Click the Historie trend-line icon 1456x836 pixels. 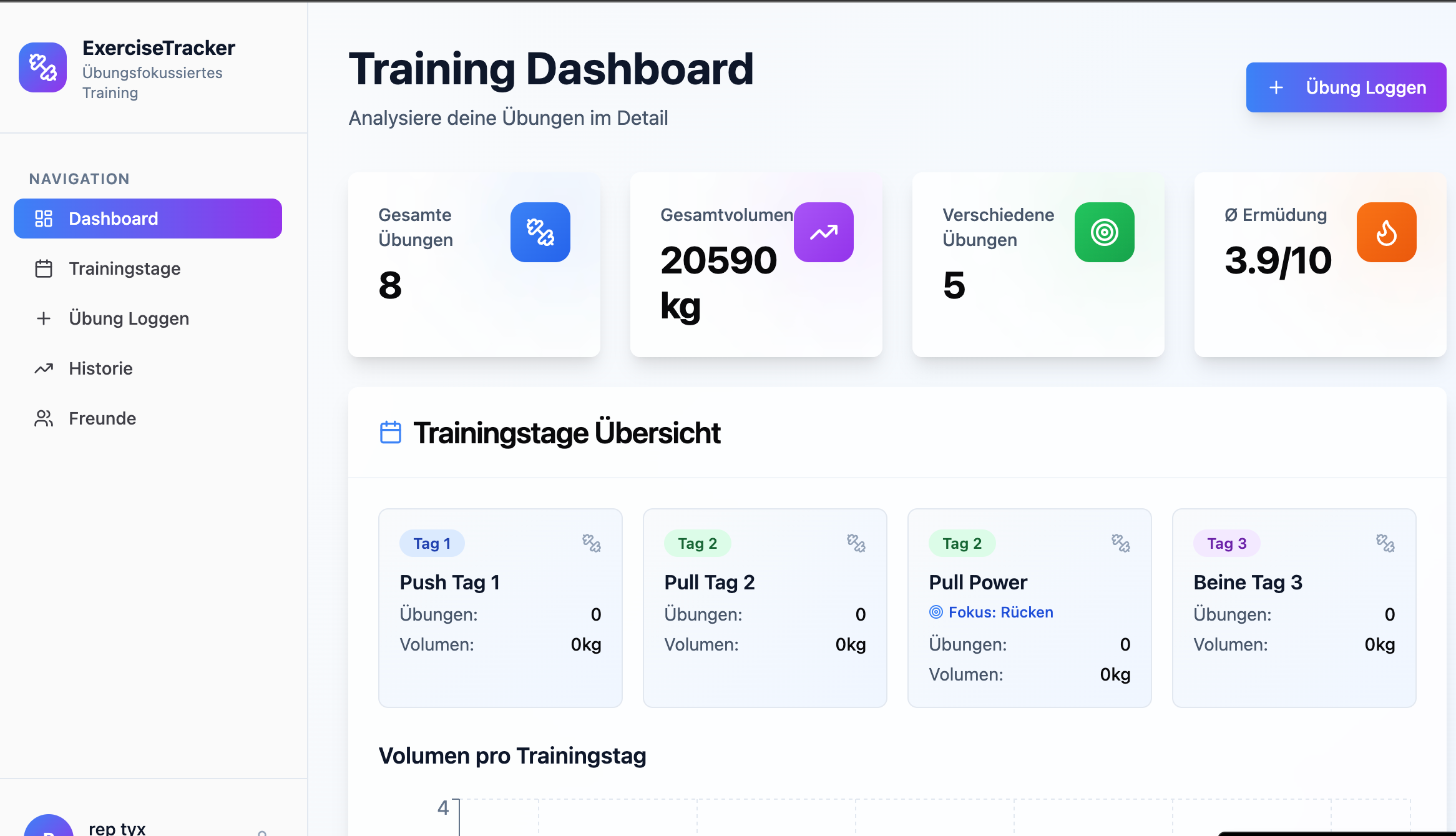click(44, 368)
